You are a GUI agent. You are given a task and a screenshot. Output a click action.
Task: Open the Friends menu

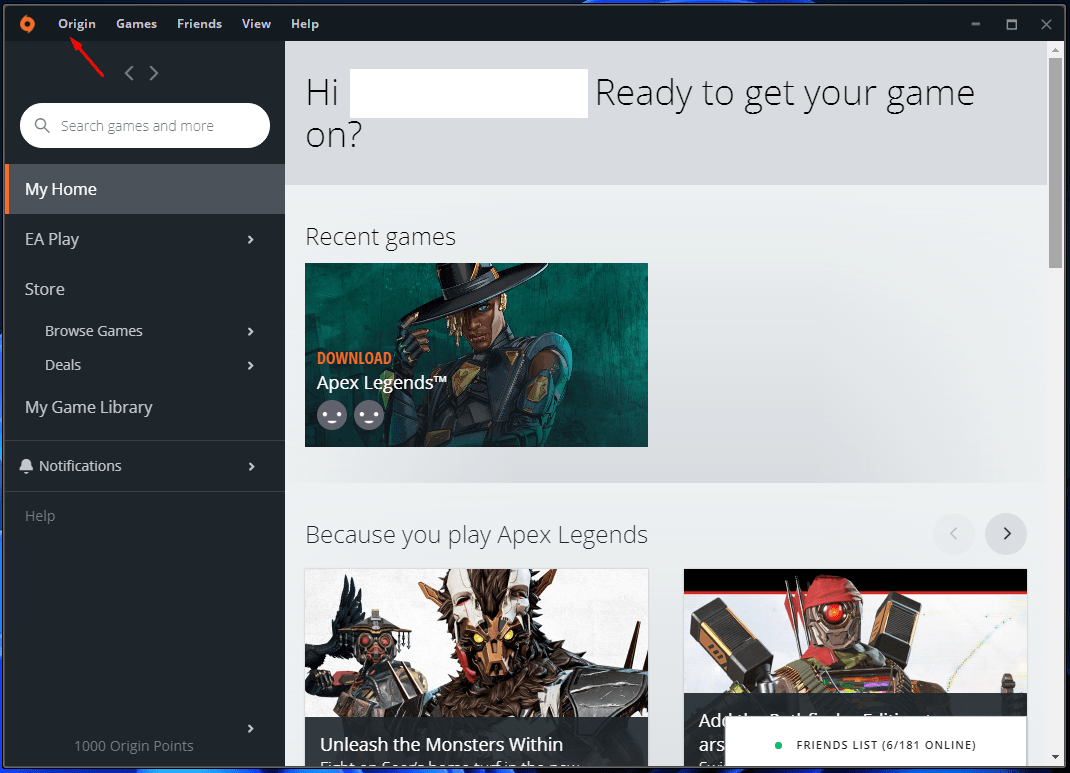[199, 24]
